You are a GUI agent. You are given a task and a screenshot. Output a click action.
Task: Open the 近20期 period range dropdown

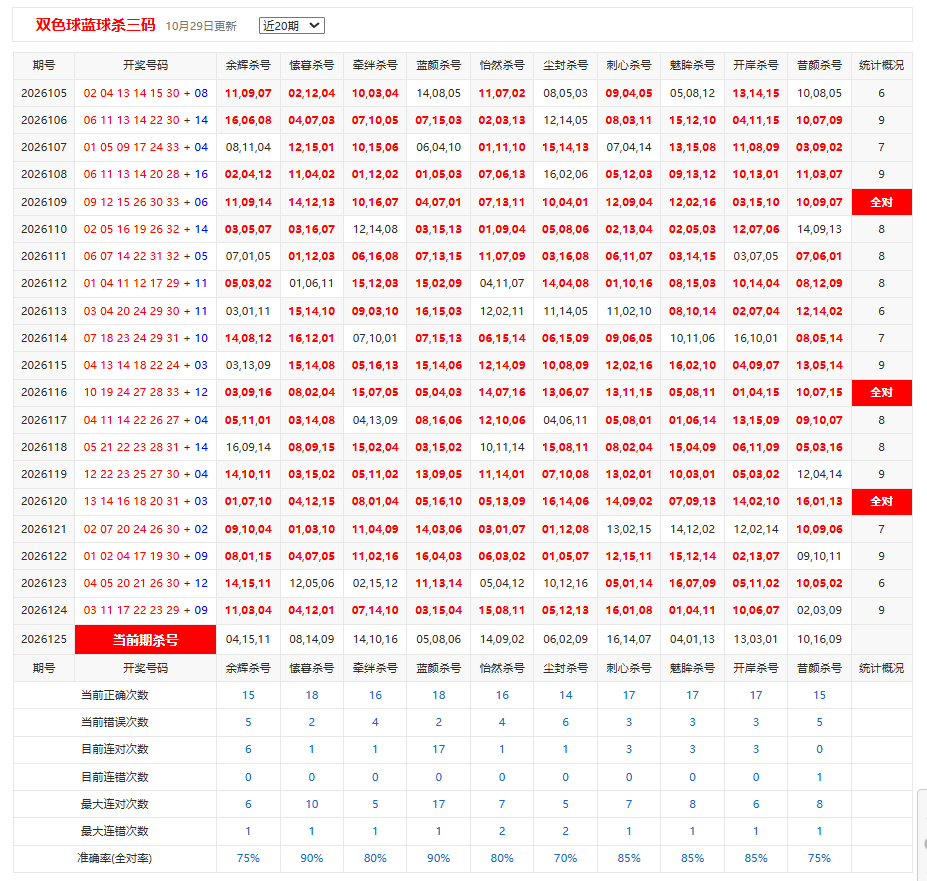(x=291, y=25)
